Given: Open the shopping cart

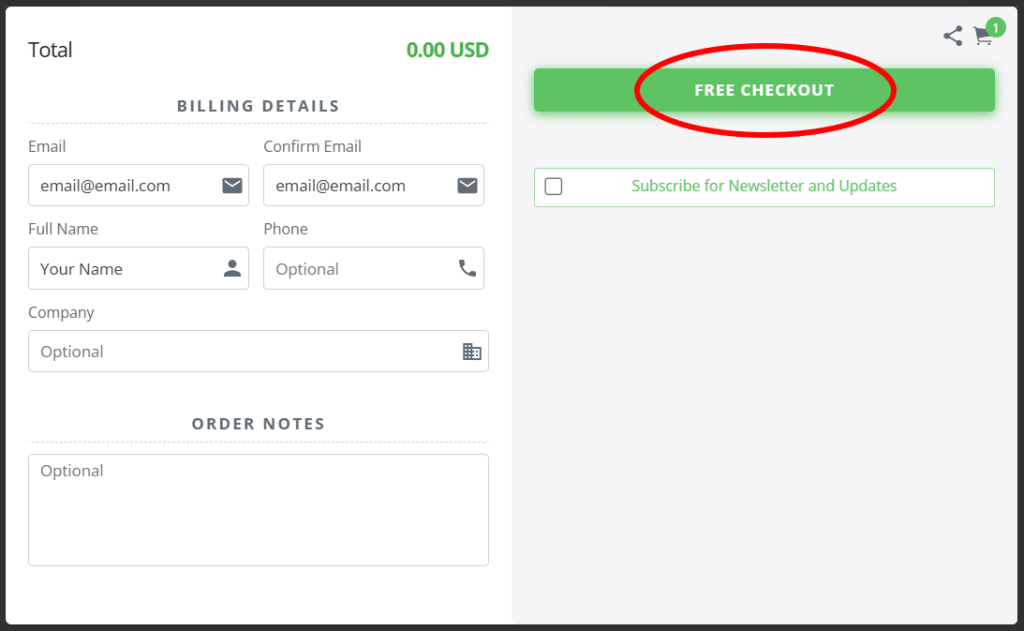Looking at the screenshot, I should click(x=982, y=38).
